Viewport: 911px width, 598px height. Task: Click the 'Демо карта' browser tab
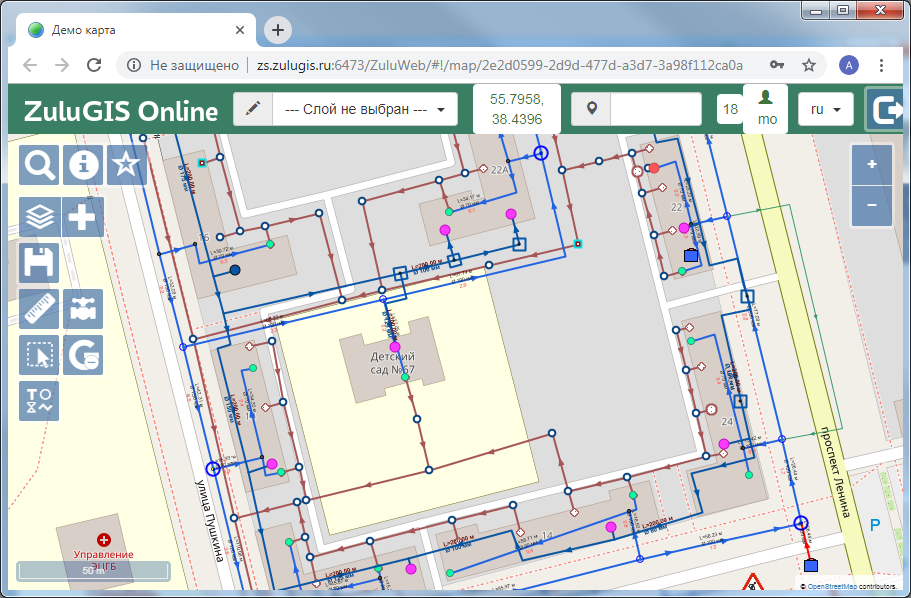pyautogui.click(x=130, y=30)
